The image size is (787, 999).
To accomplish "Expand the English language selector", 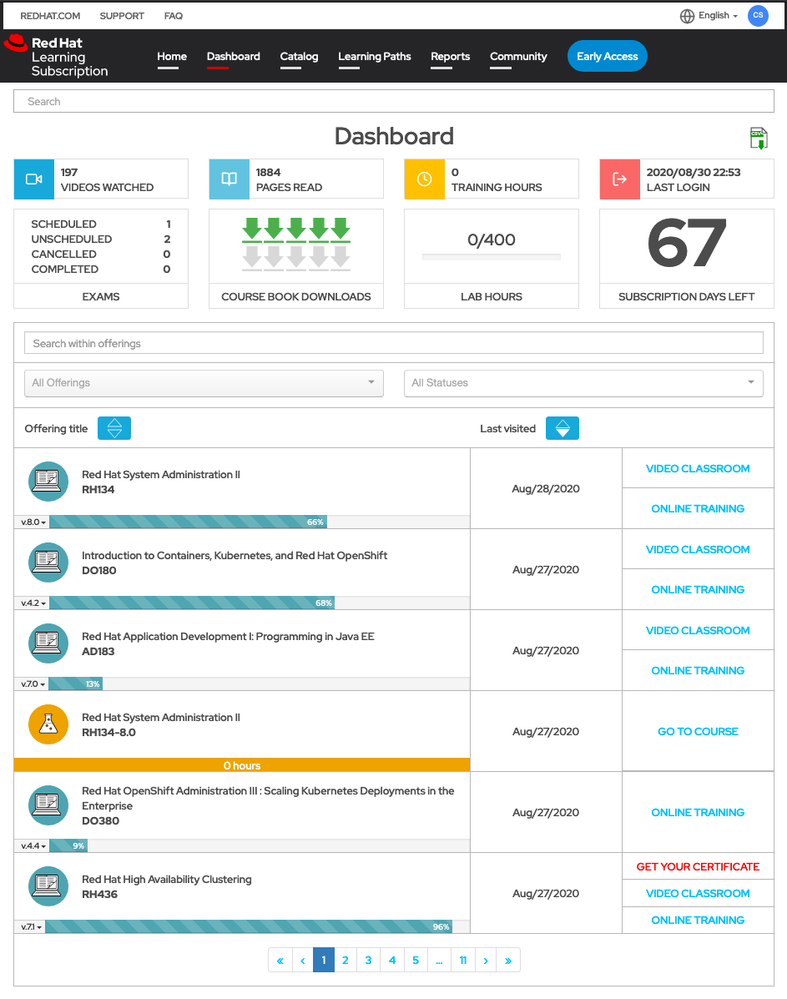I will [708, 15].
